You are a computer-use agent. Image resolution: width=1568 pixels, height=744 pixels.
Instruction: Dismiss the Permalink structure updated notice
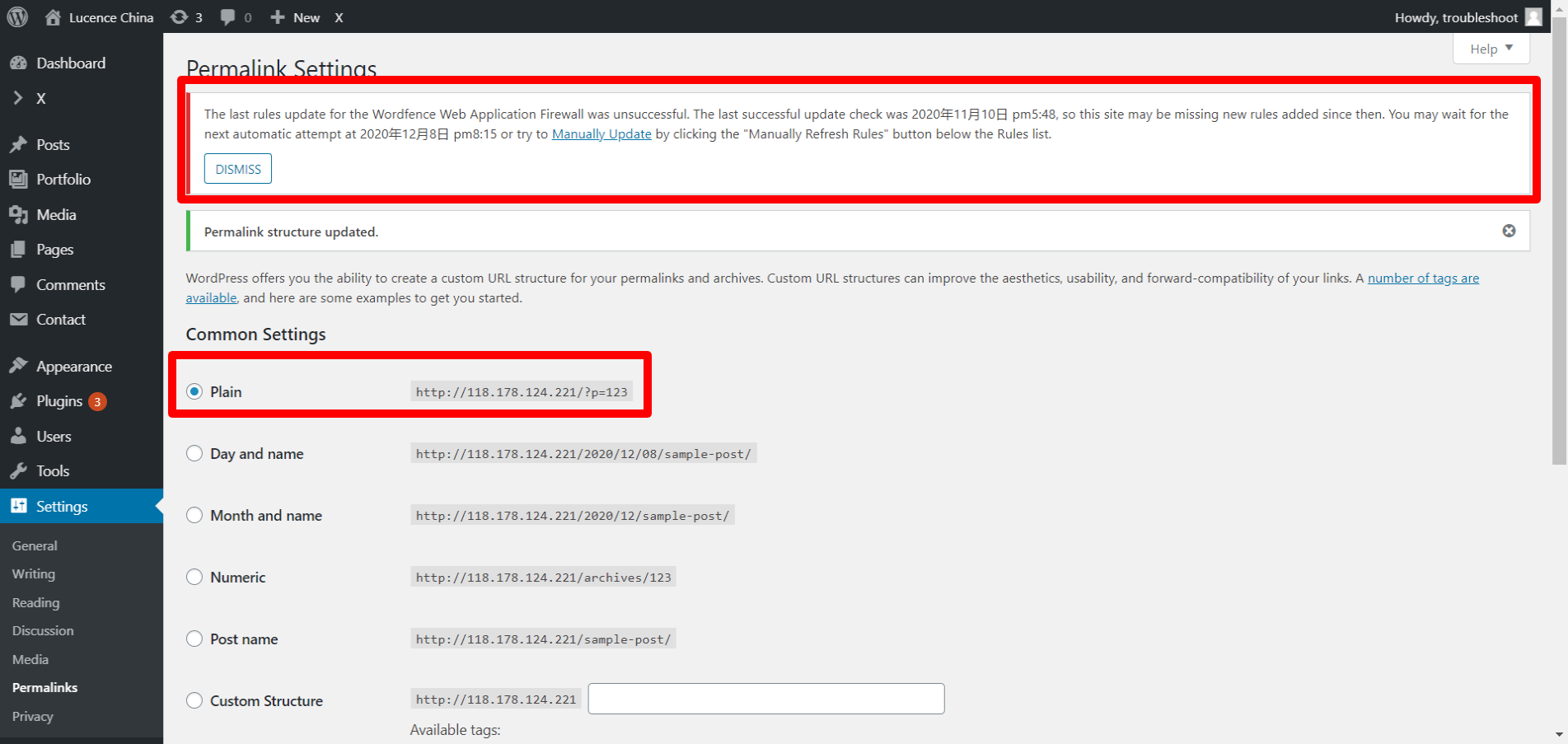click(1509, 231)
